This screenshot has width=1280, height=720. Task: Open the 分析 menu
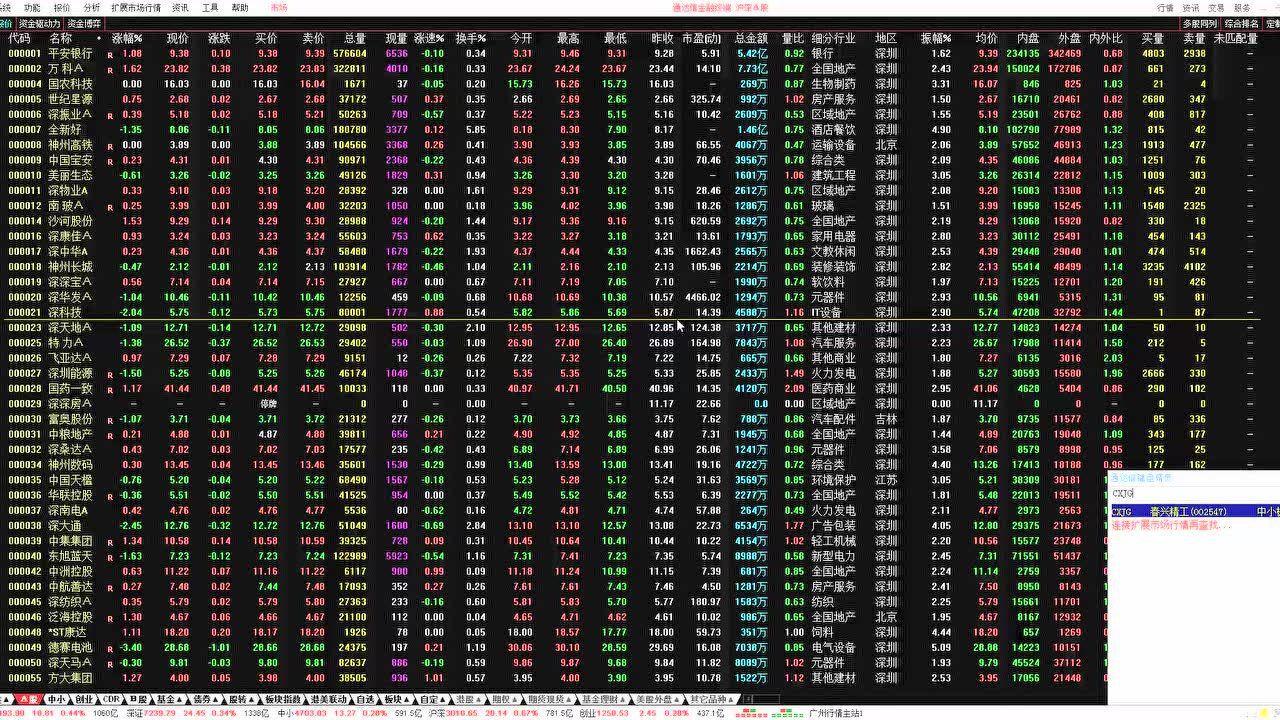click(x=92, y=7)
